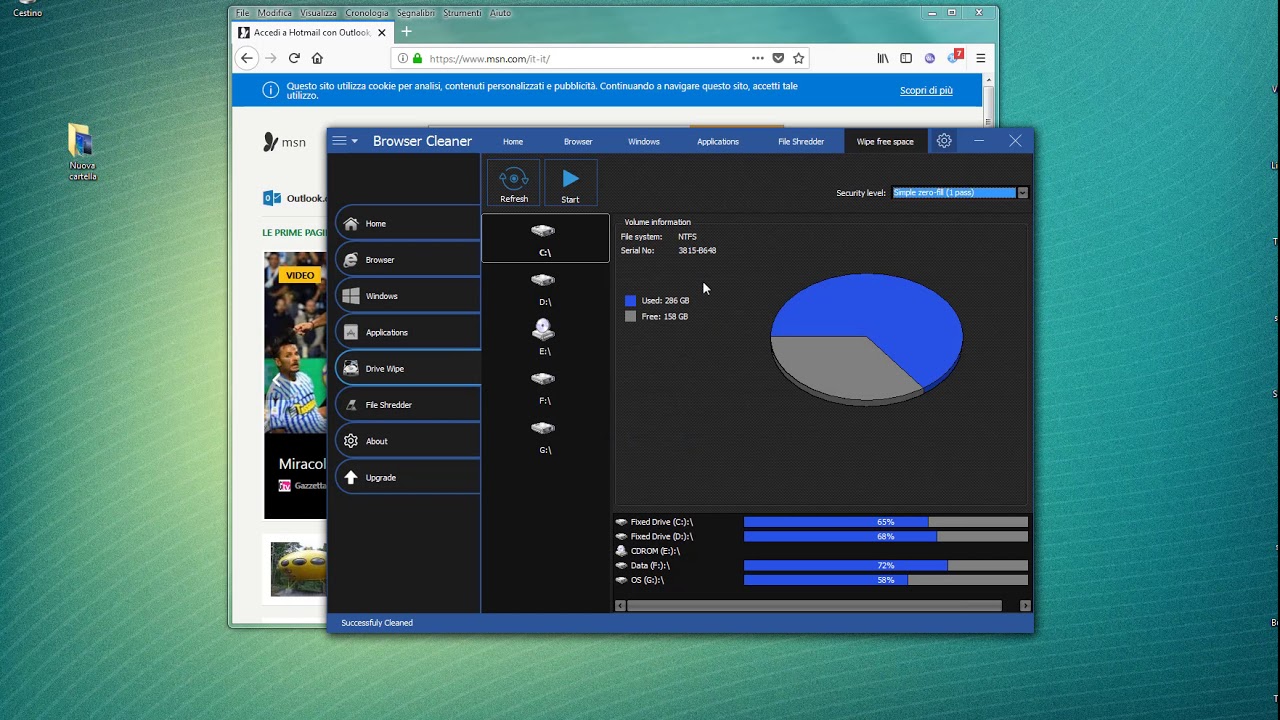Open the Firefox library icon
The image size is (1280, 720).
point(882,58)
